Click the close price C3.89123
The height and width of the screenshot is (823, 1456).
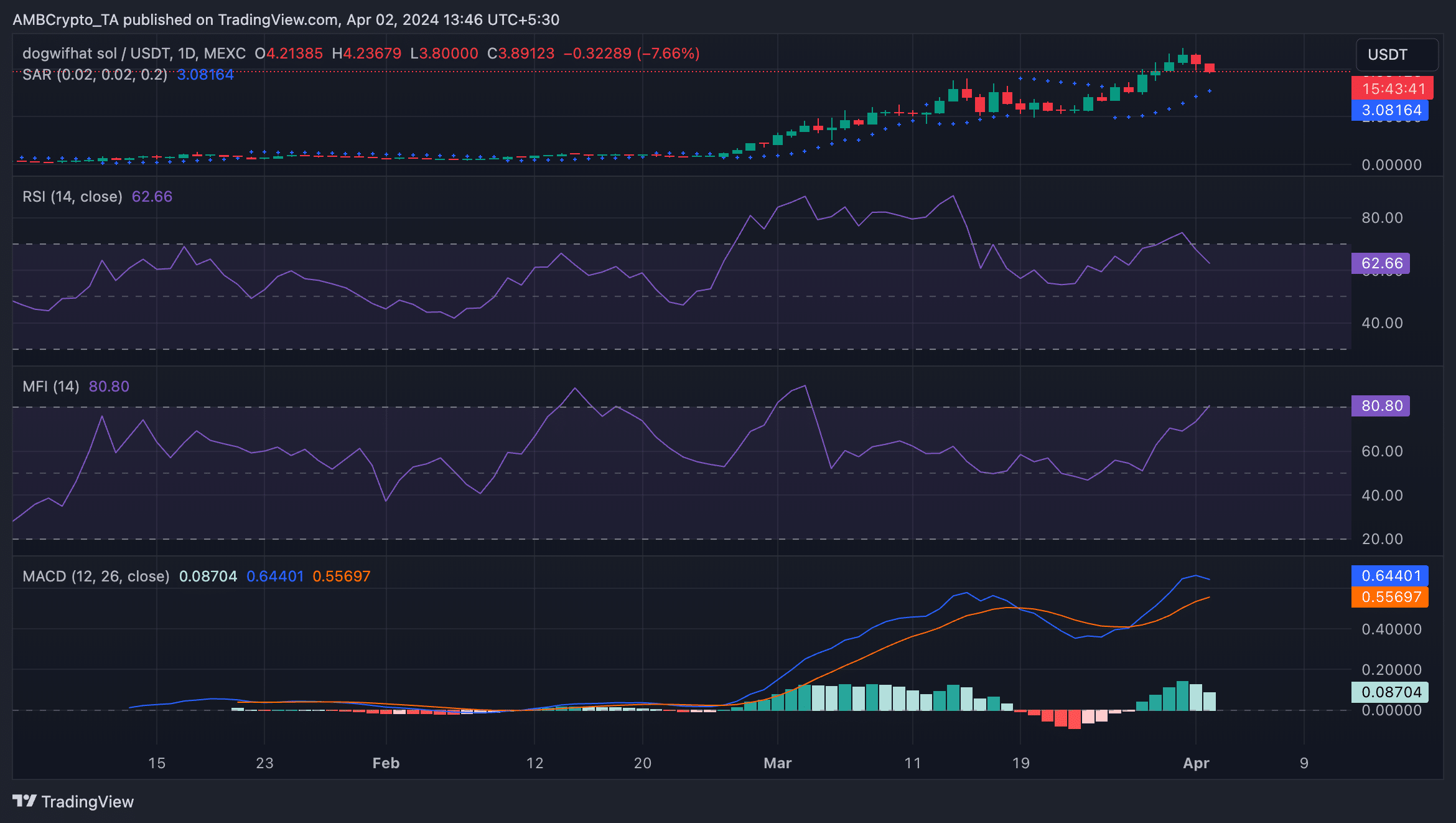click(x=521, y=54)
